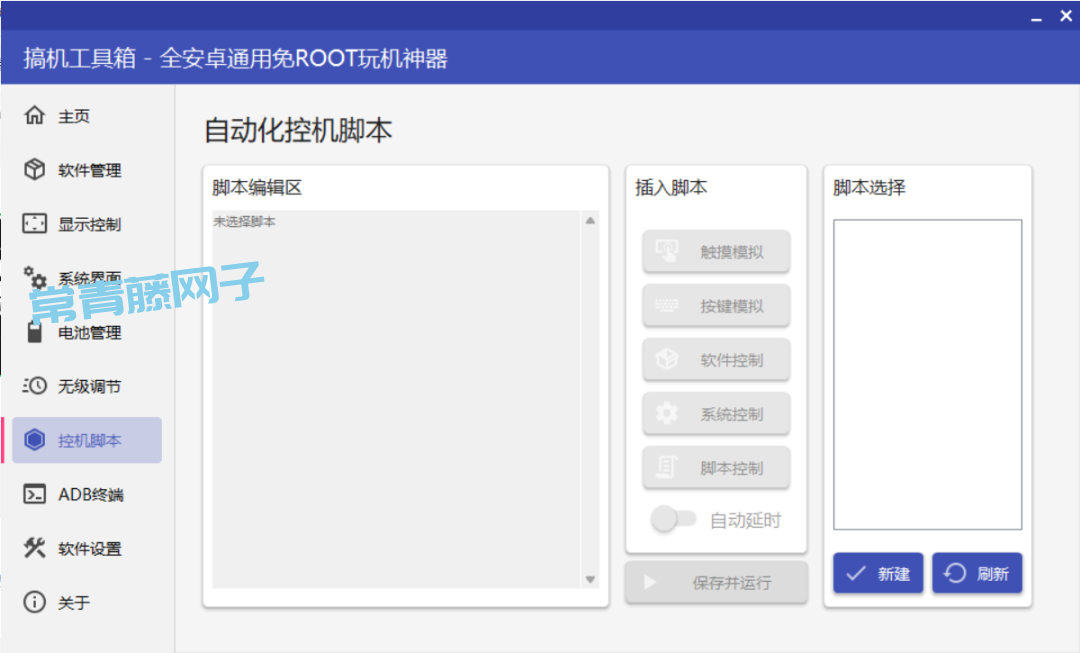This screenshot has width=1080, height=653.
Task: Click the 按键模拟 insert button
Action: pos(716,306)
